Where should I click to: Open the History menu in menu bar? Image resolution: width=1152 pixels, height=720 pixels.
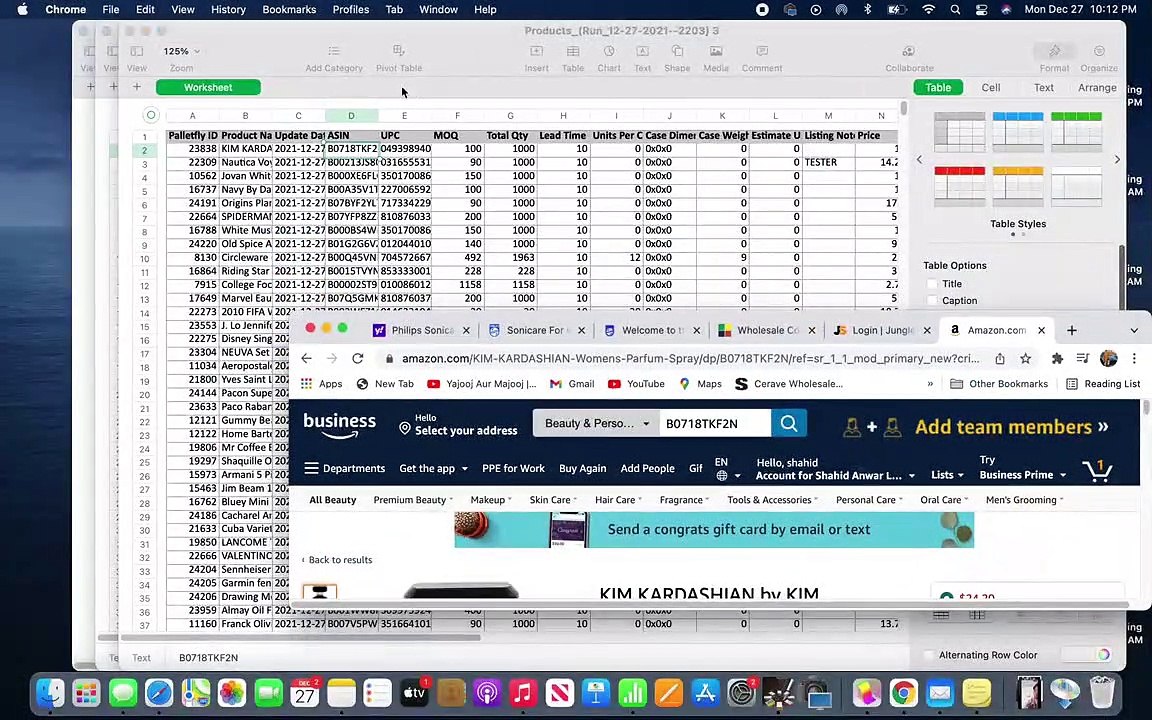(x=228, y=10)
